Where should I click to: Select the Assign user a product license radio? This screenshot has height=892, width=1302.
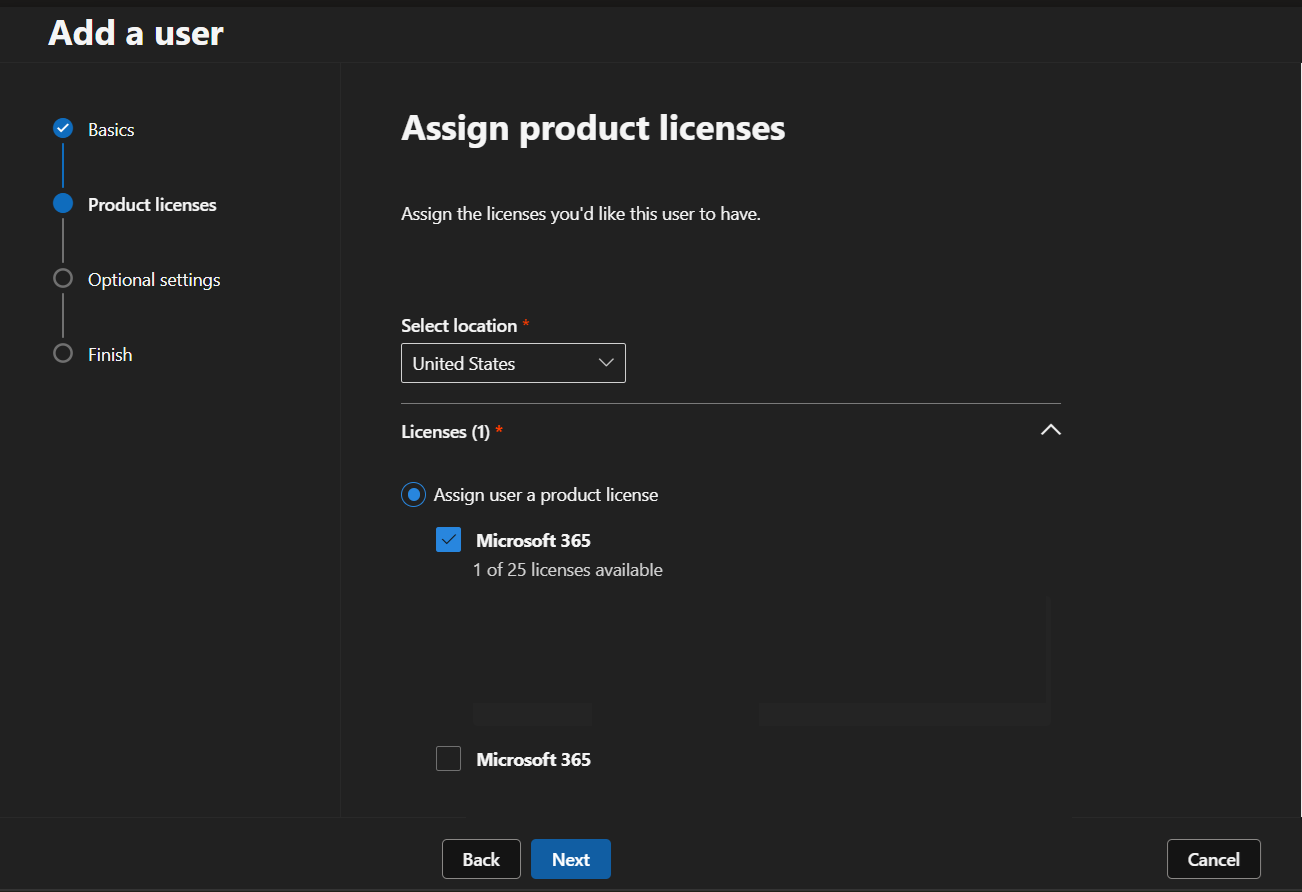pyautogui.click(x=413, y=495)
